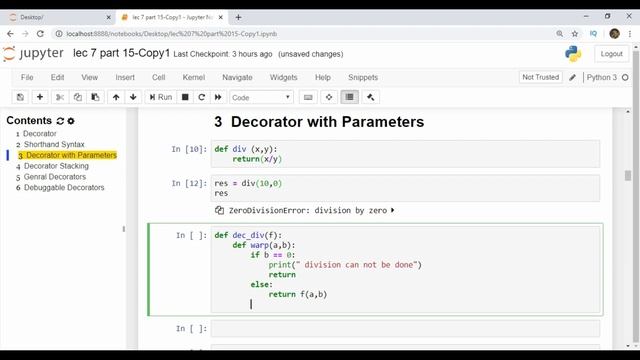This screenshot has width=640, height=360.
Task: Open the browser profile avatar
Action: click(x=614, y=34)
